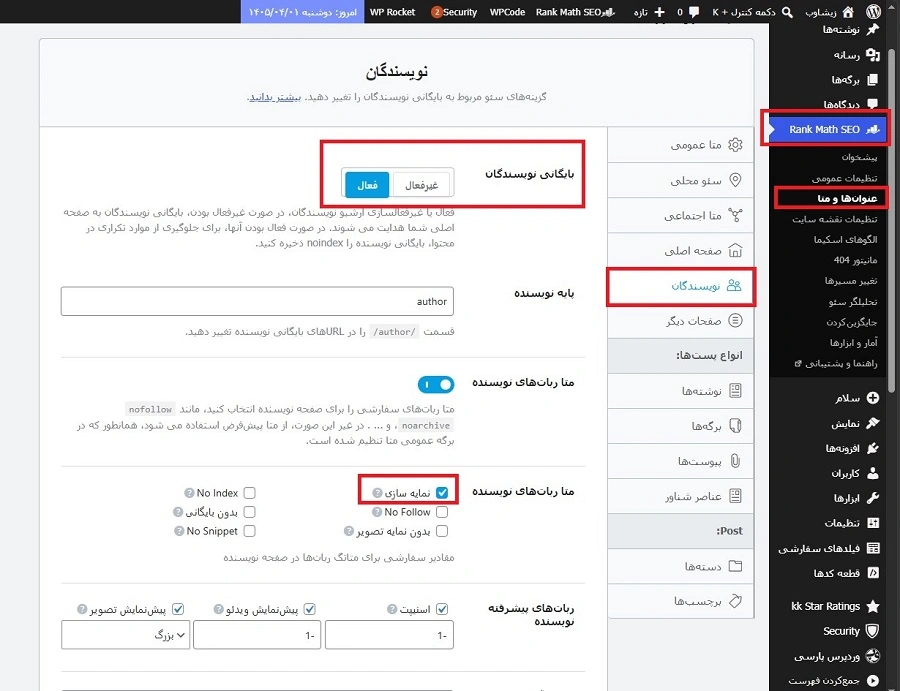Set author archives to فعال

(367, 185)
